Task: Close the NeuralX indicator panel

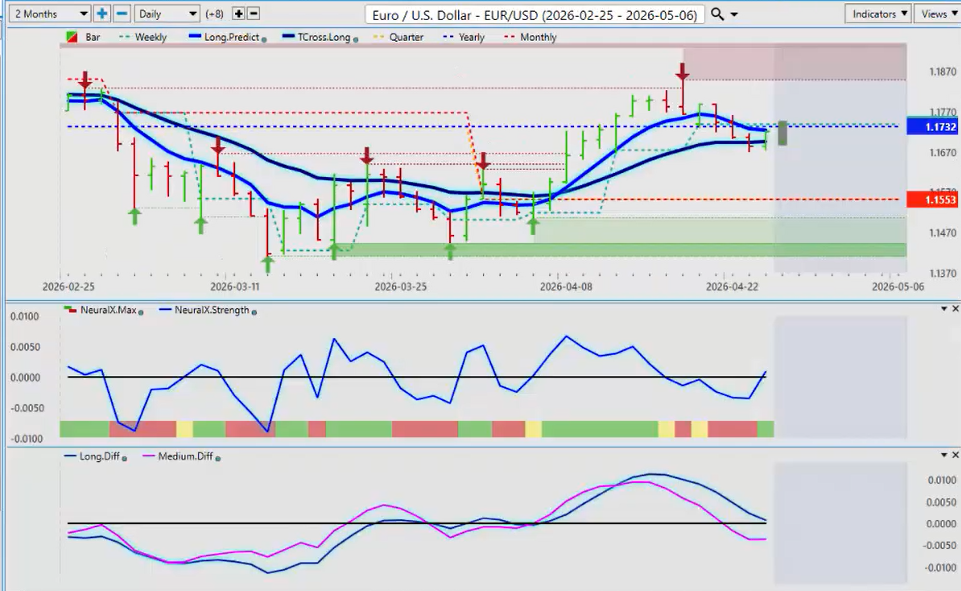Action: (953, 309)
